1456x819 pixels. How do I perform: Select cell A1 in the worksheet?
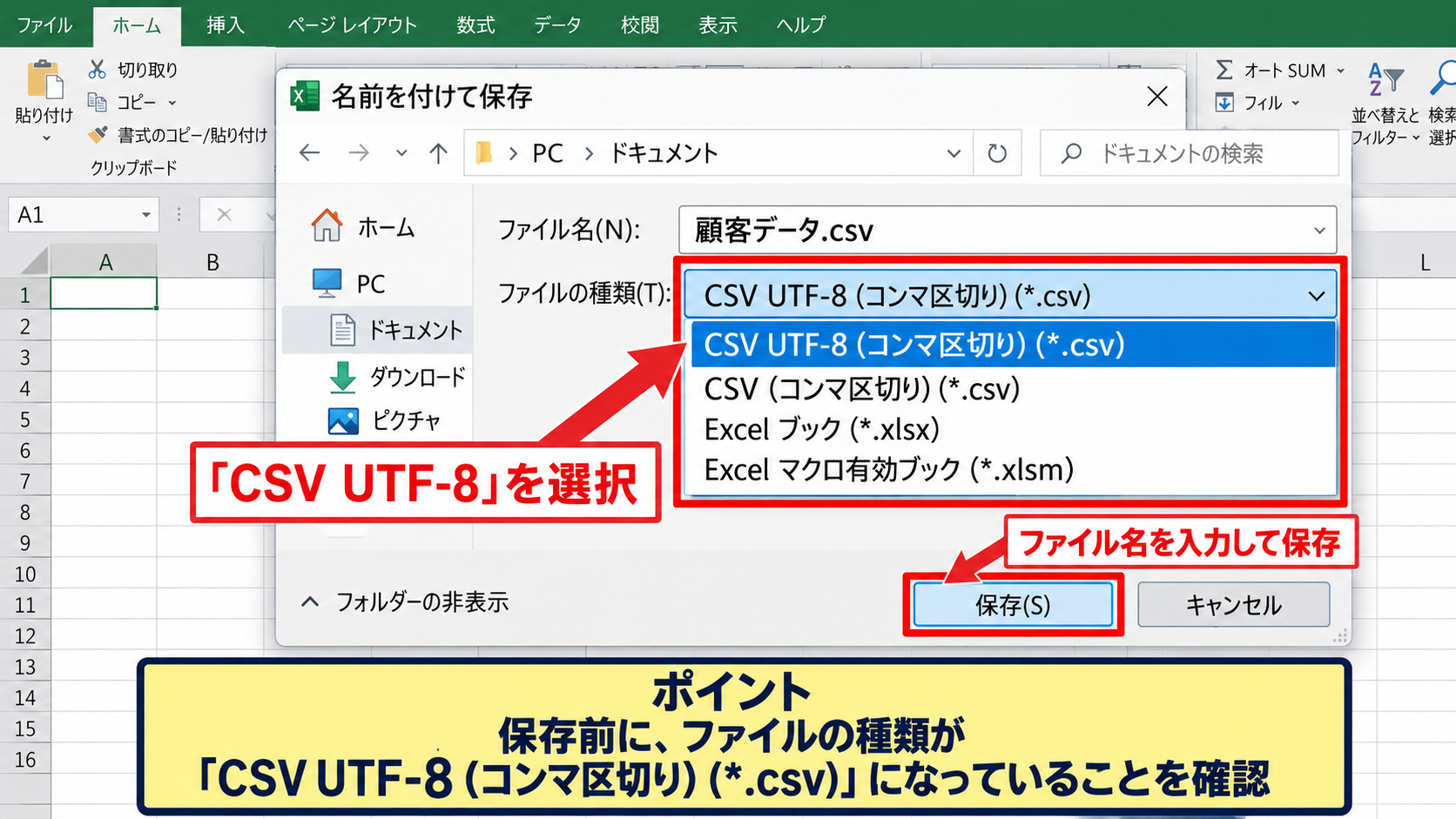(x=104, y=293)
